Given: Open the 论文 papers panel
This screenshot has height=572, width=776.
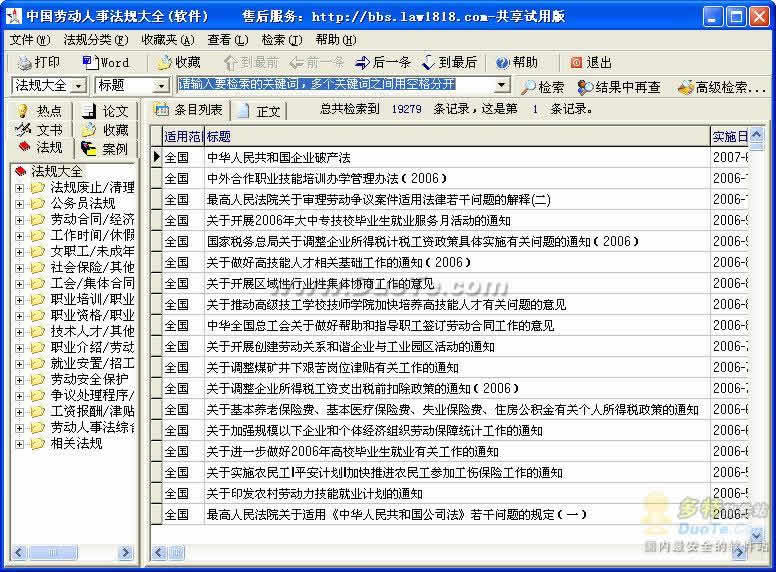Looking at the screenshot, I should click(105, 111).
